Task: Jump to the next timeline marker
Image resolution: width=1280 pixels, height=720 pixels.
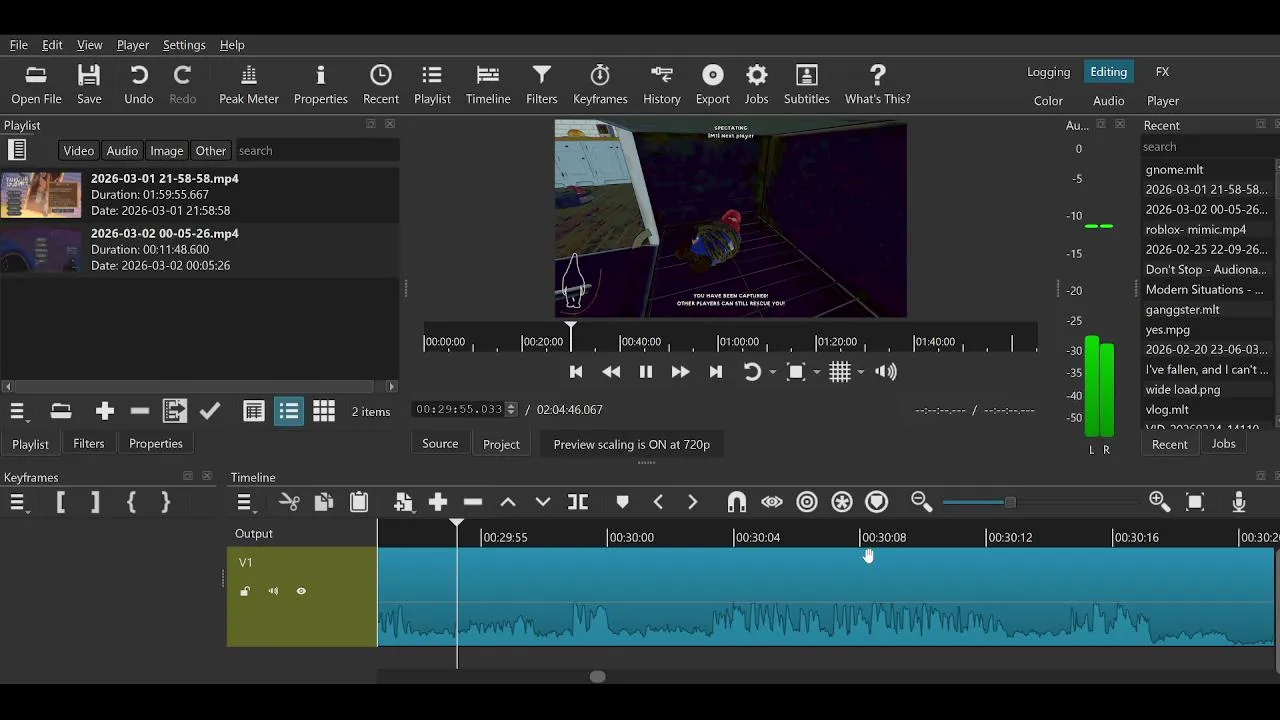Action: 692,502
